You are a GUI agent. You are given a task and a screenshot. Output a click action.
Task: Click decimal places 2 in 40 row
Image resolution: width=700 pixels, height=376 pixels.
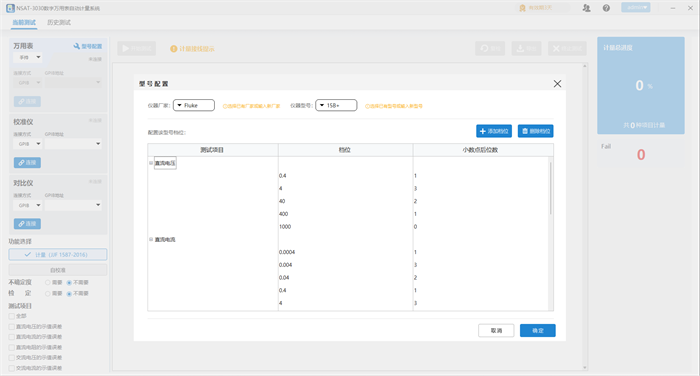[x=415, y=201]
